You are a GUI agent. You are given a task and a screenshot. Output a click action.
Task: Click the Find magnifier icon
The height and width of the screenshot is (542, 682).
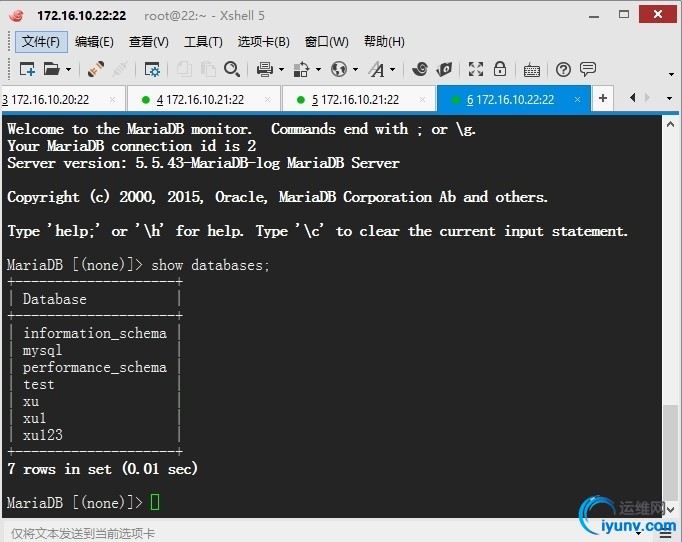click(232, 69)
